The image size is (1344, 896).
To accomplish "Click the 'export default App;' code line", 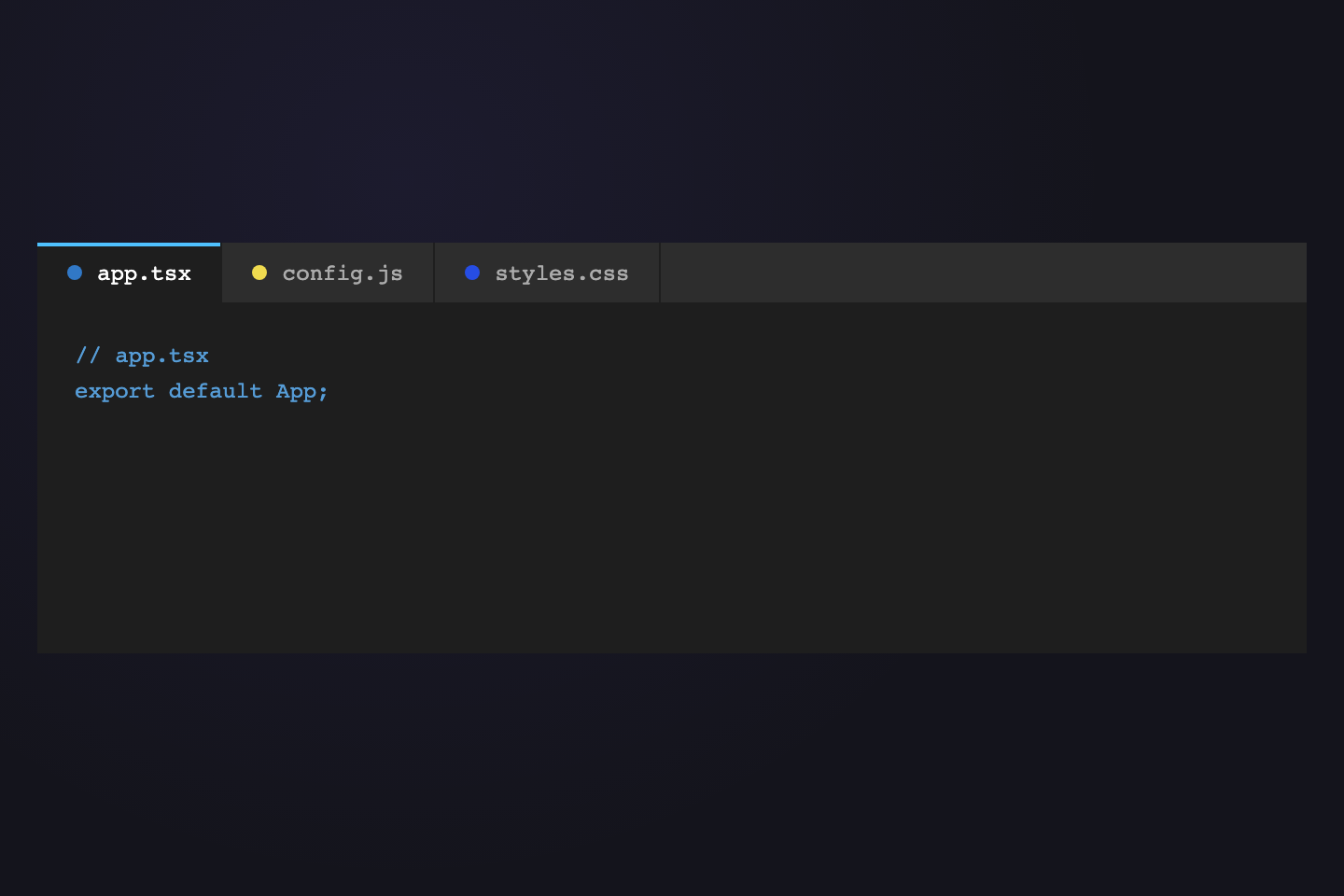I will tap(202, 391).
